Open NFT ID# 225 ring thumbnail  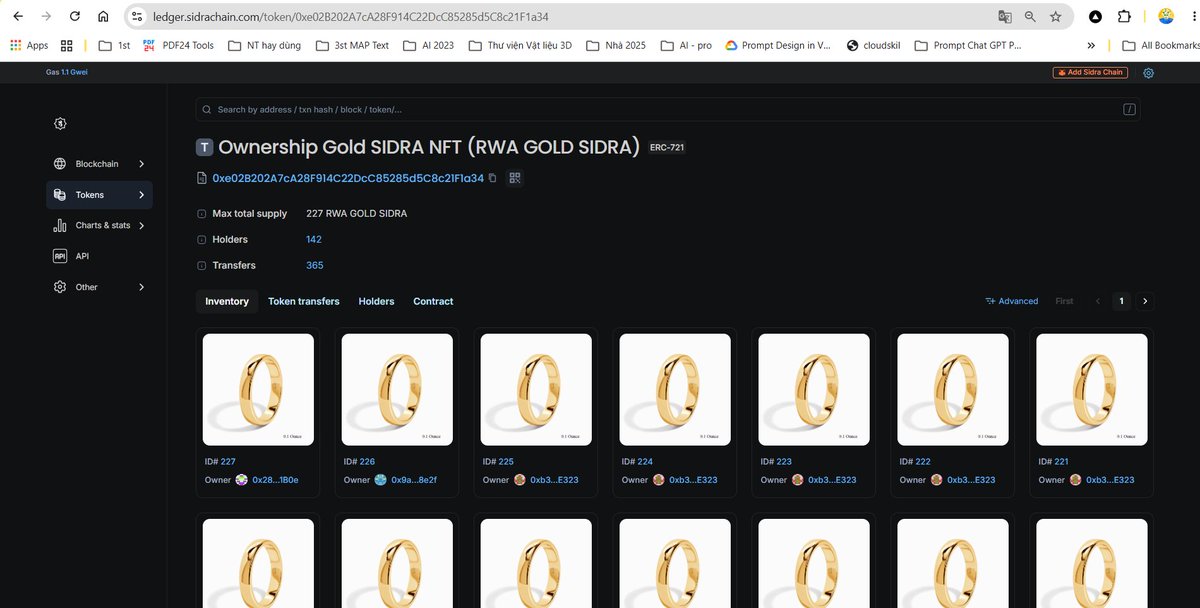536,389
